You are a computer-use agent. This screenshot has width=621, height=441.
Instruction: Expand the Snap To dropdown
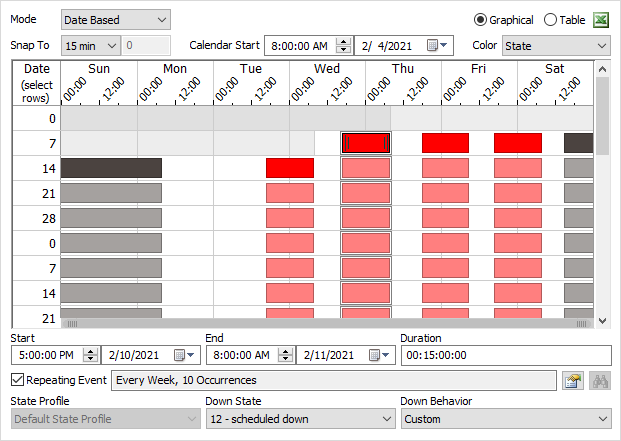pyautogui.click(x=90, y=46)
